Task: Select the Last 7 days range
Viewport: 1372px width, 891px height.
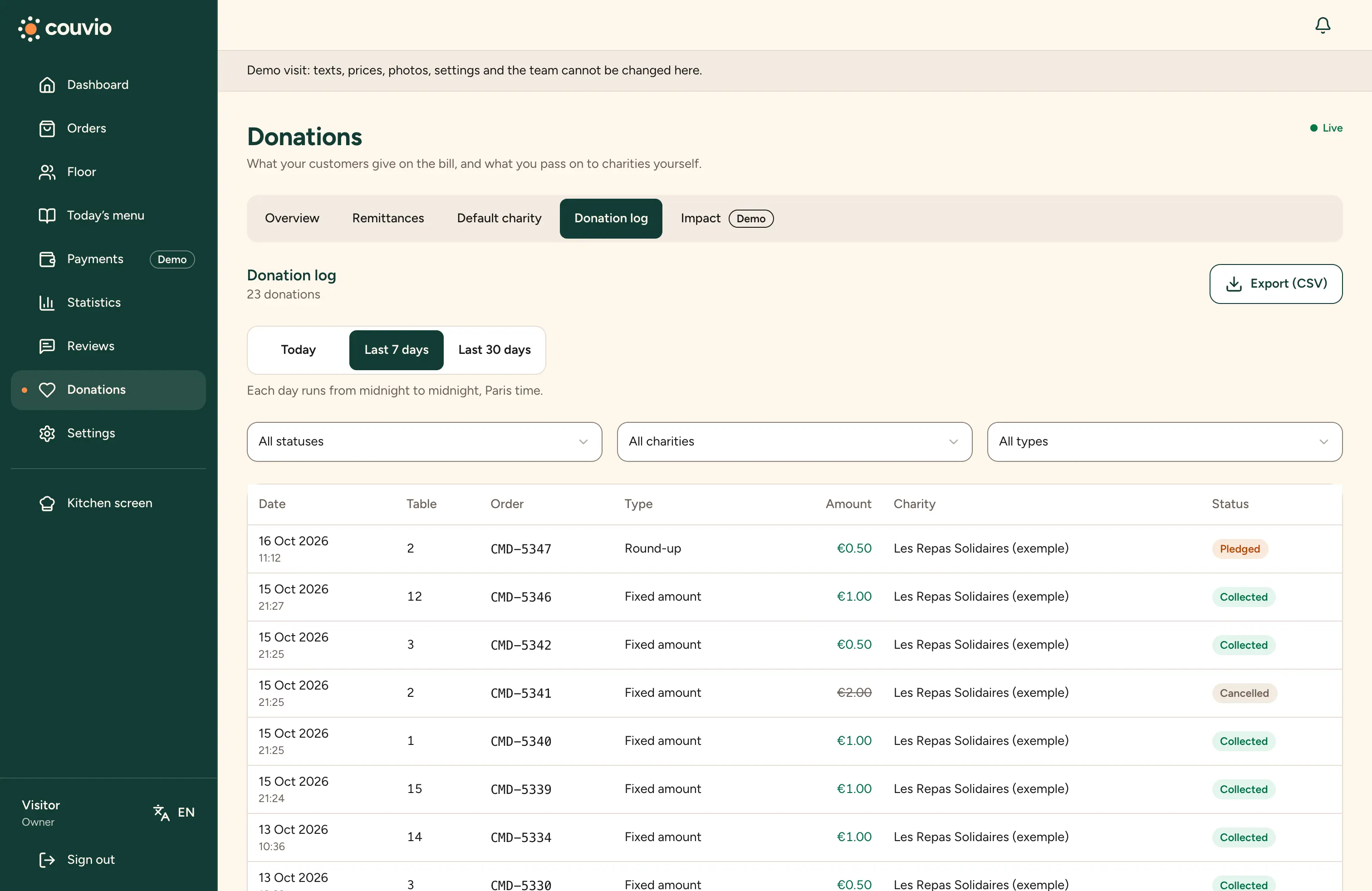Action: (x=397, y=350)
